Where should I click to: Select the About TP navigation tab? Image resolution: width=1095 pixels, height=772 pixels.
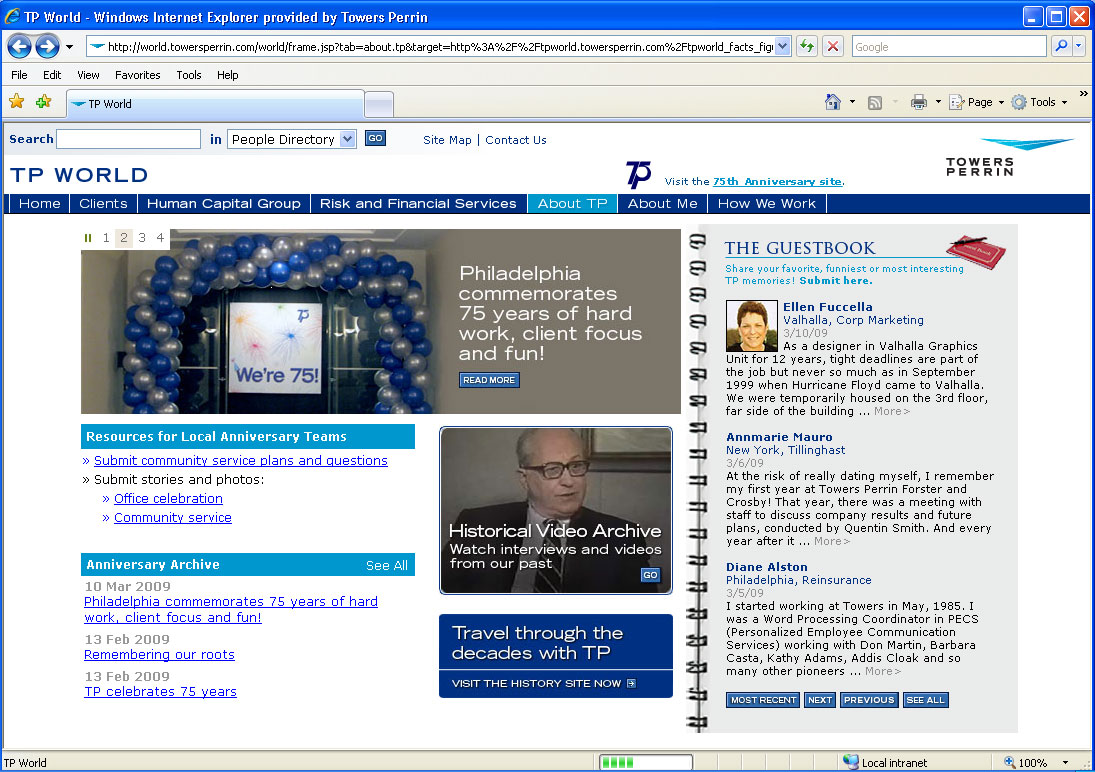(x=573, y=203)
